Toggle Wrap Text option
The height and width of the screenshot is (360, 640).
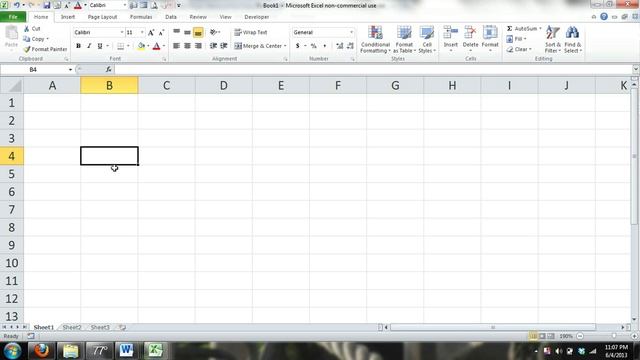251,32
